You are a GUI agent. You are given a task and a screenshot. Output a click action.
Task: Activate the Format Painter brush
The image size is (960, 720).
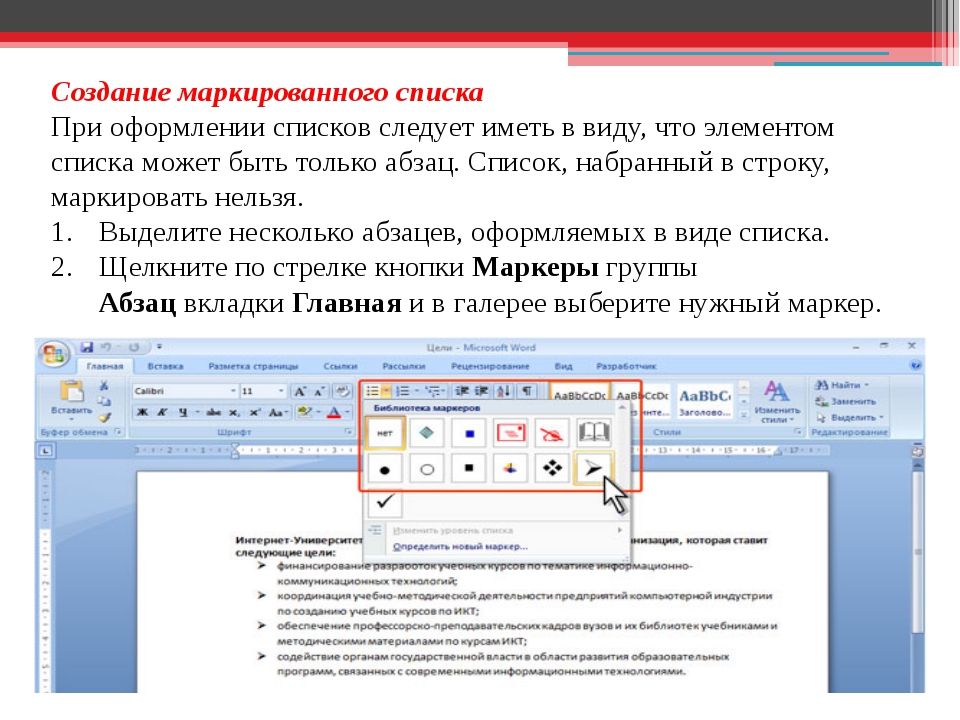(104, 418)
